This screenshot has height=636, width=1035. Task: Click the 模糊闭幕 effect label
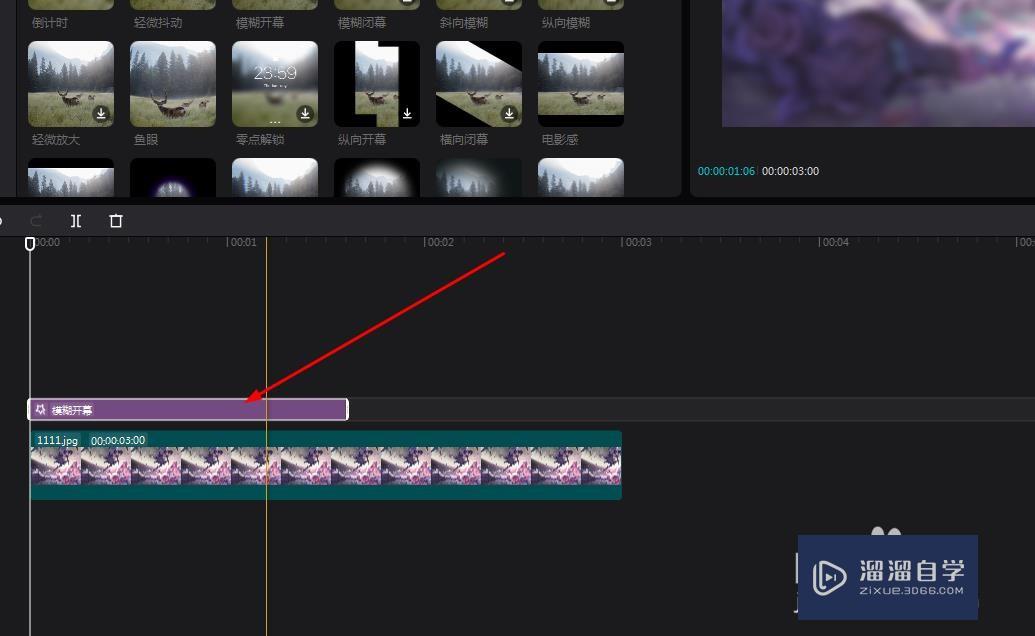(x=362, y=23)
